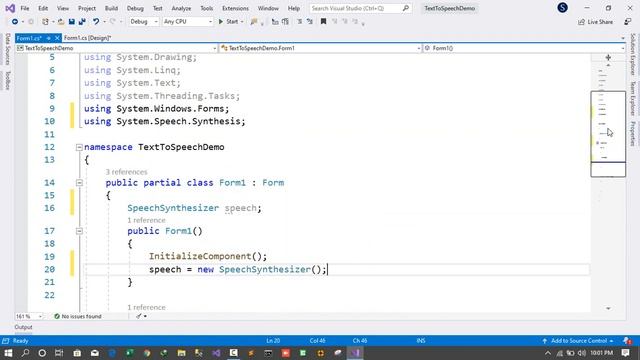Viewport: 640px width, 360px height.
Task: Click the Ready status bar window icon
Action: [x=5, y=341]
